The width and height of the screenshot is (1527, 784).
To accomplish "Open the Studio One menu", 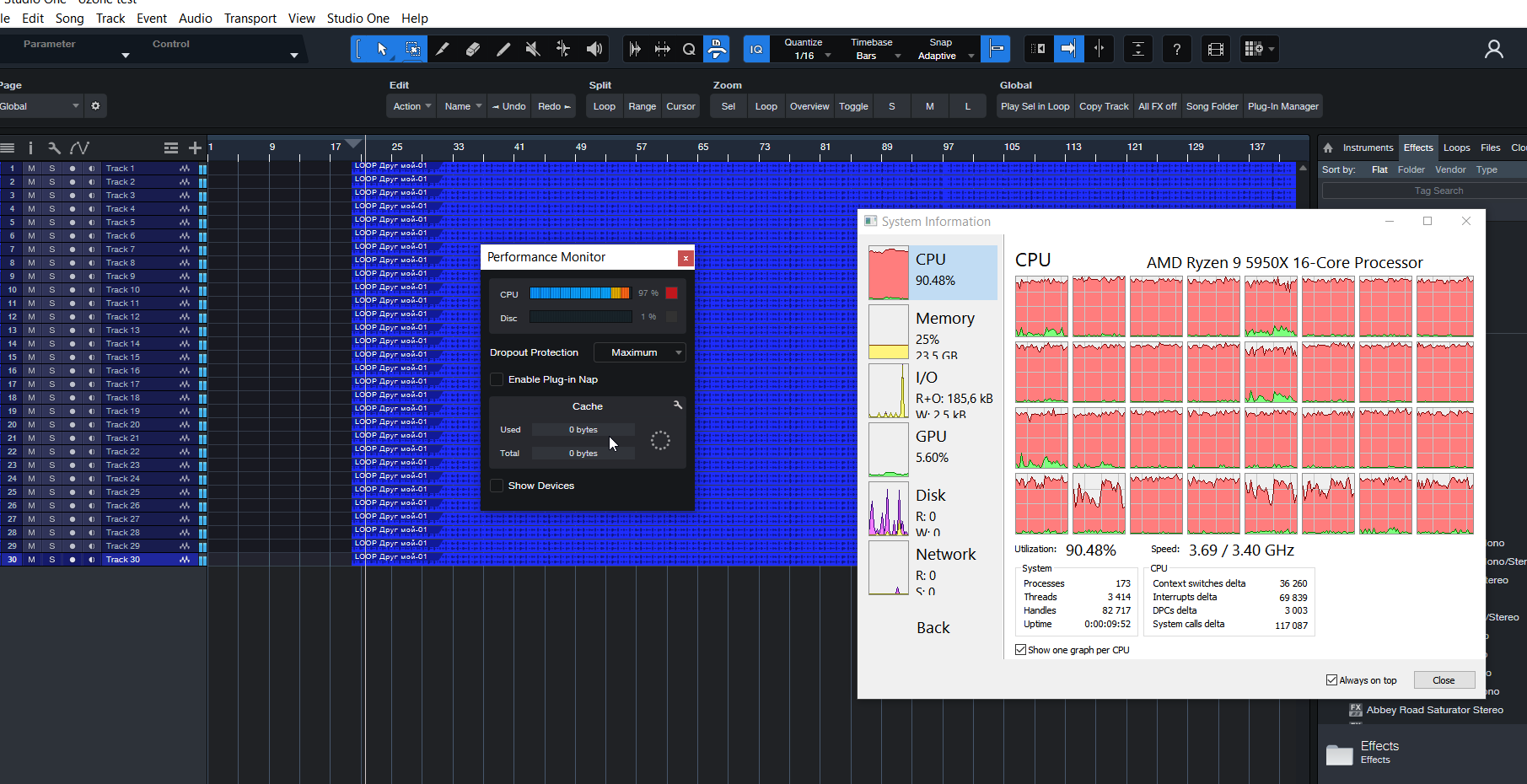I will click(358, 18).
